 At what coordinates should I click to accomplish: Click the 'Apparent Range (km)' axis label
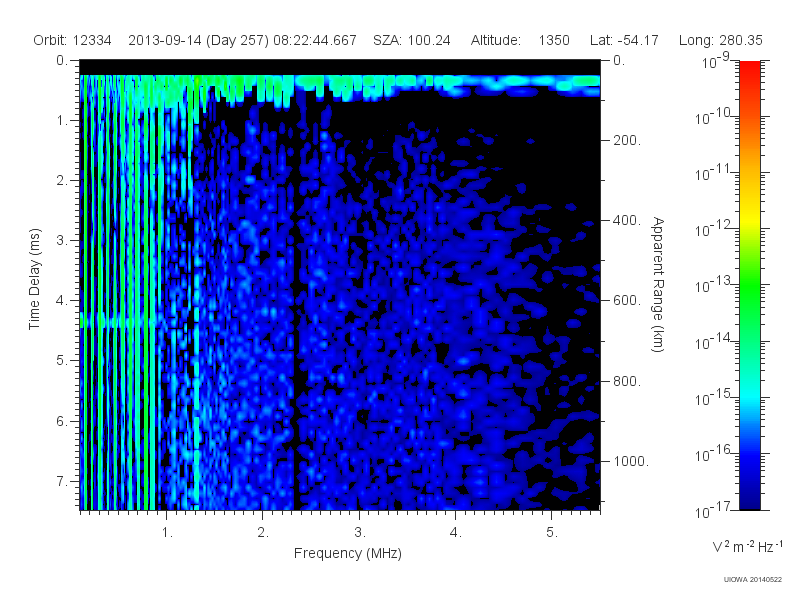tap(658, 284)
